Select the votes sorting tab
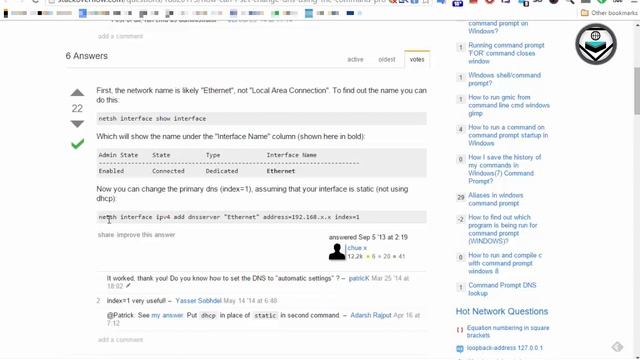Viewport: 640px width, 360px height. coord(417,59)
